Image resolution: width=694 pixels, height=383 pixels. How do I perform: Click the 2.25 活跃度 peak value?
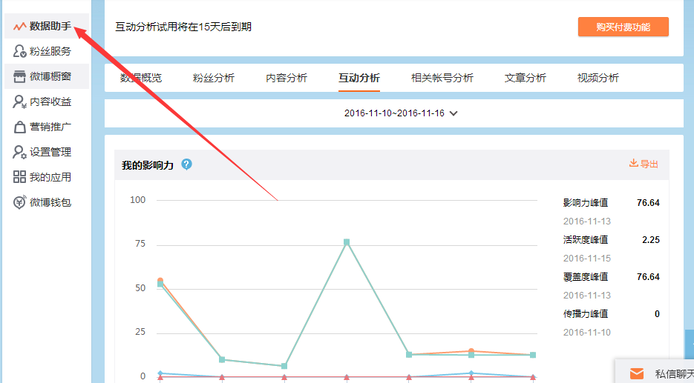pos(651,240)
